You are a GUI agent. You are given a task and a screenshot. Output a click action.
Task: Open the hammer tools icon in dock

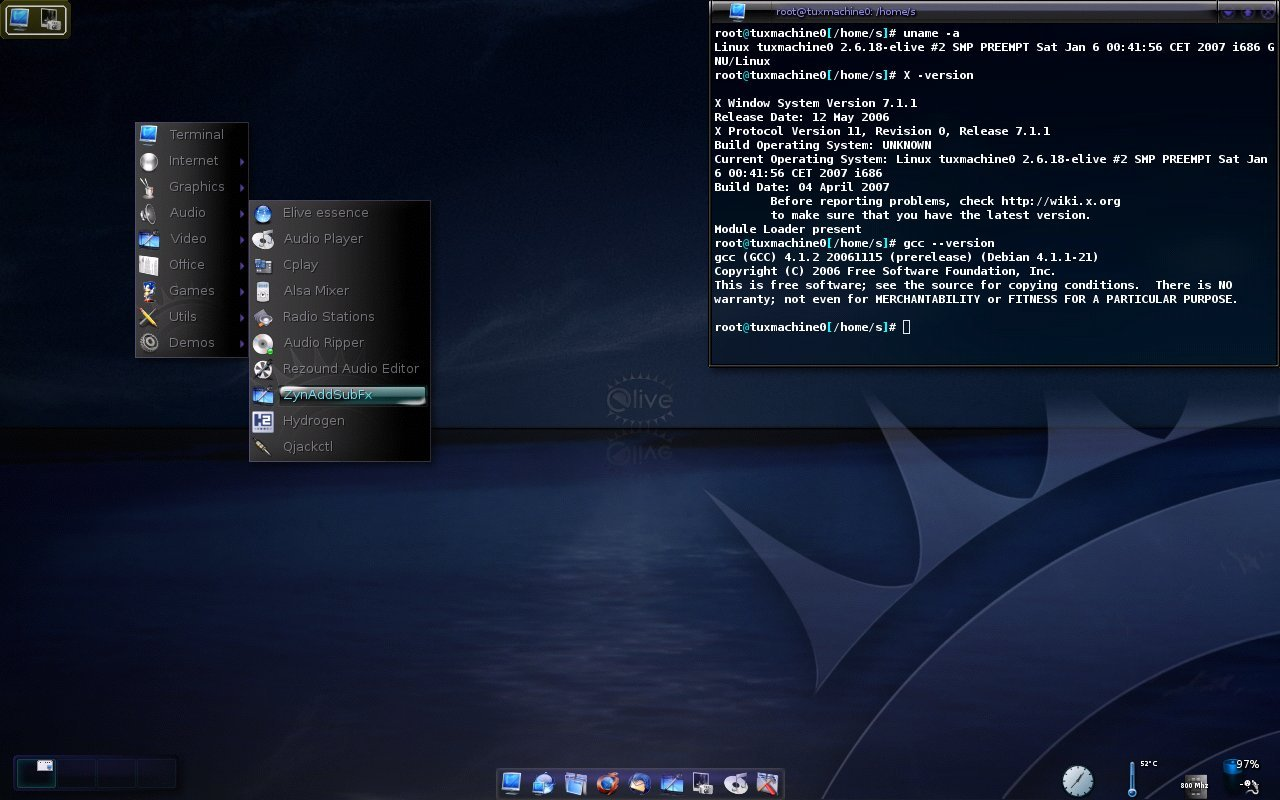(767, 783)
